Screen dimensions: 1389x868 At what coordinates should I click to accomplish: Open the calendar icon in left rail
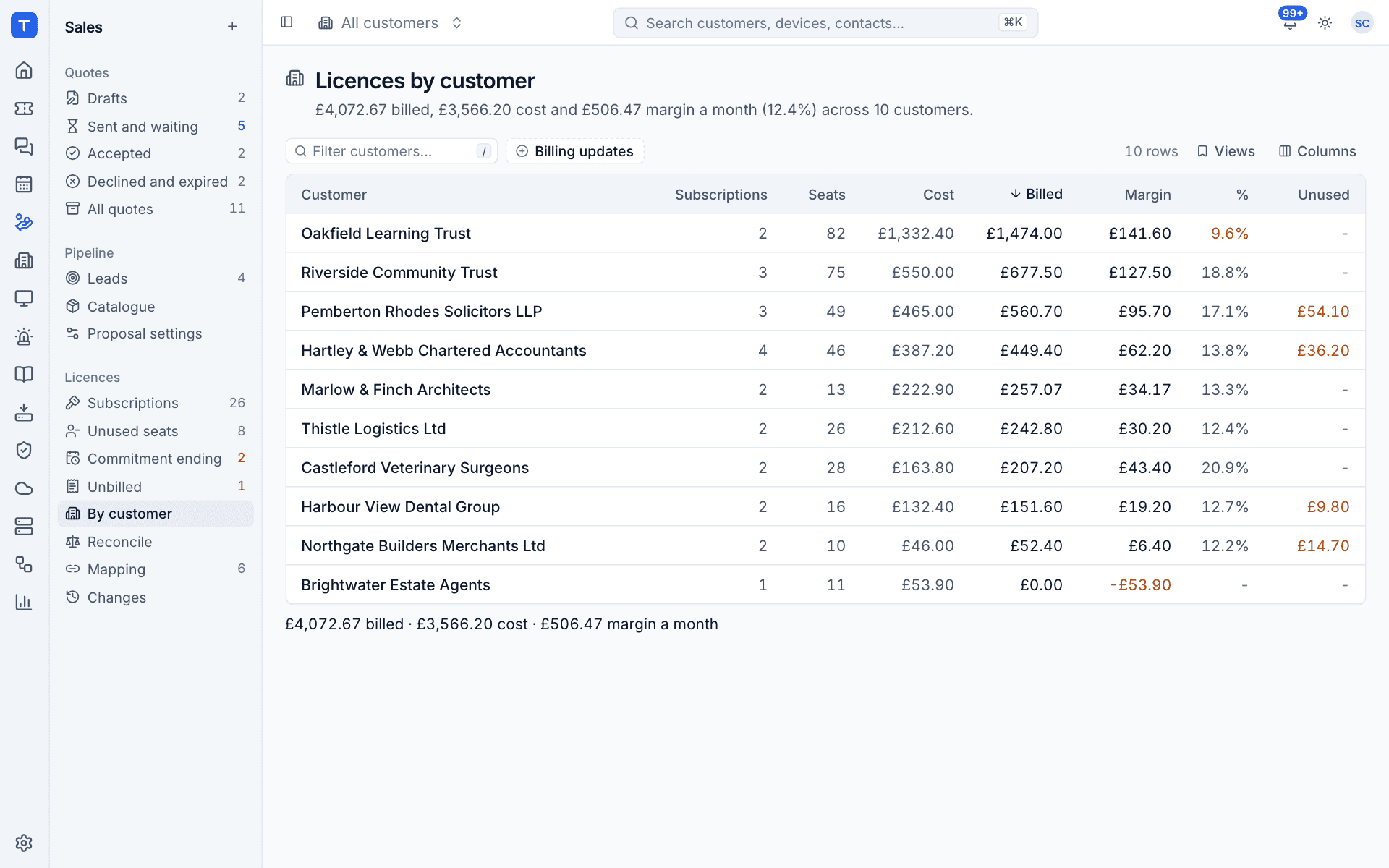click(x=24, y=184)
